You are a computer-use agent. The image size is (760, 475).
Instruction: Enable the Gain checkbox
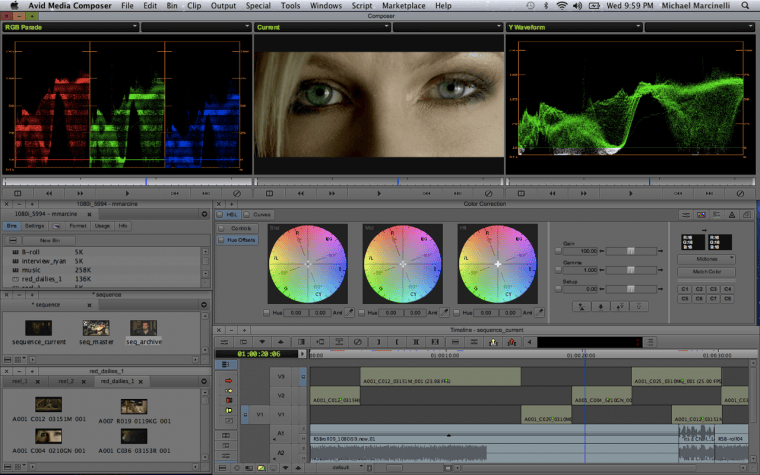(x=559, y=250)
